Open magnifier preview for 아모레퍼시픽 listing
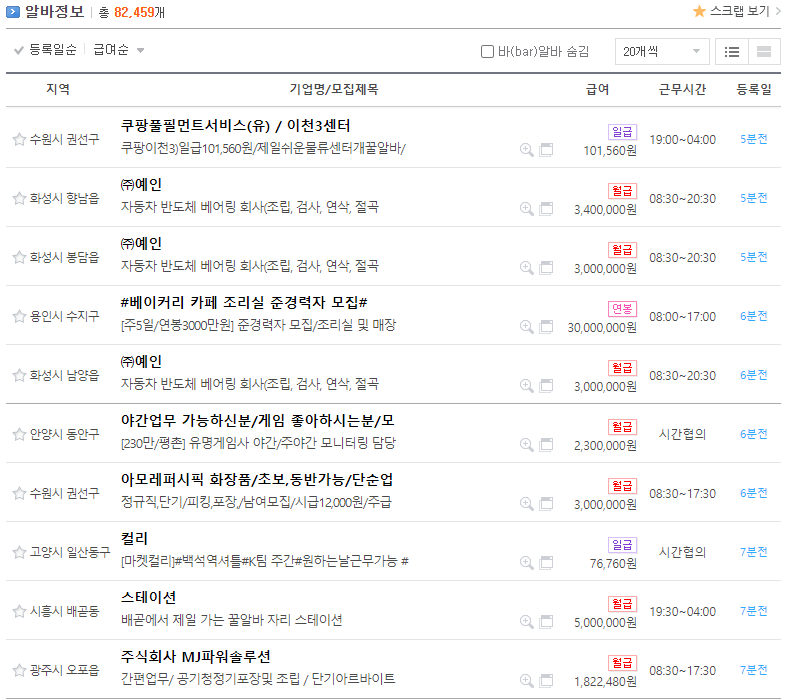Screen dimensions: 785x700 [x=527, y=504]
